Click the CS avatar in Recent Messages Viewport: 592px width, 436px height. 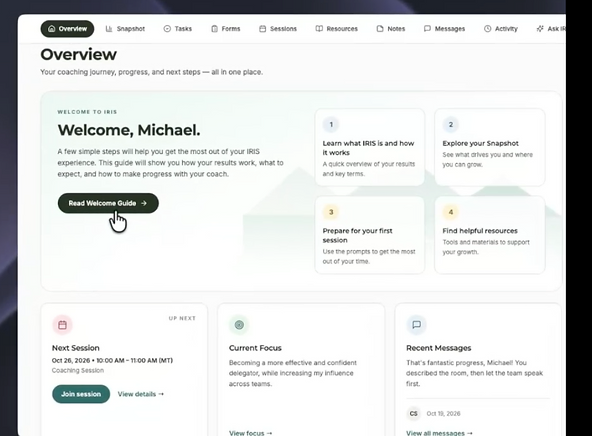click(413, 414)
